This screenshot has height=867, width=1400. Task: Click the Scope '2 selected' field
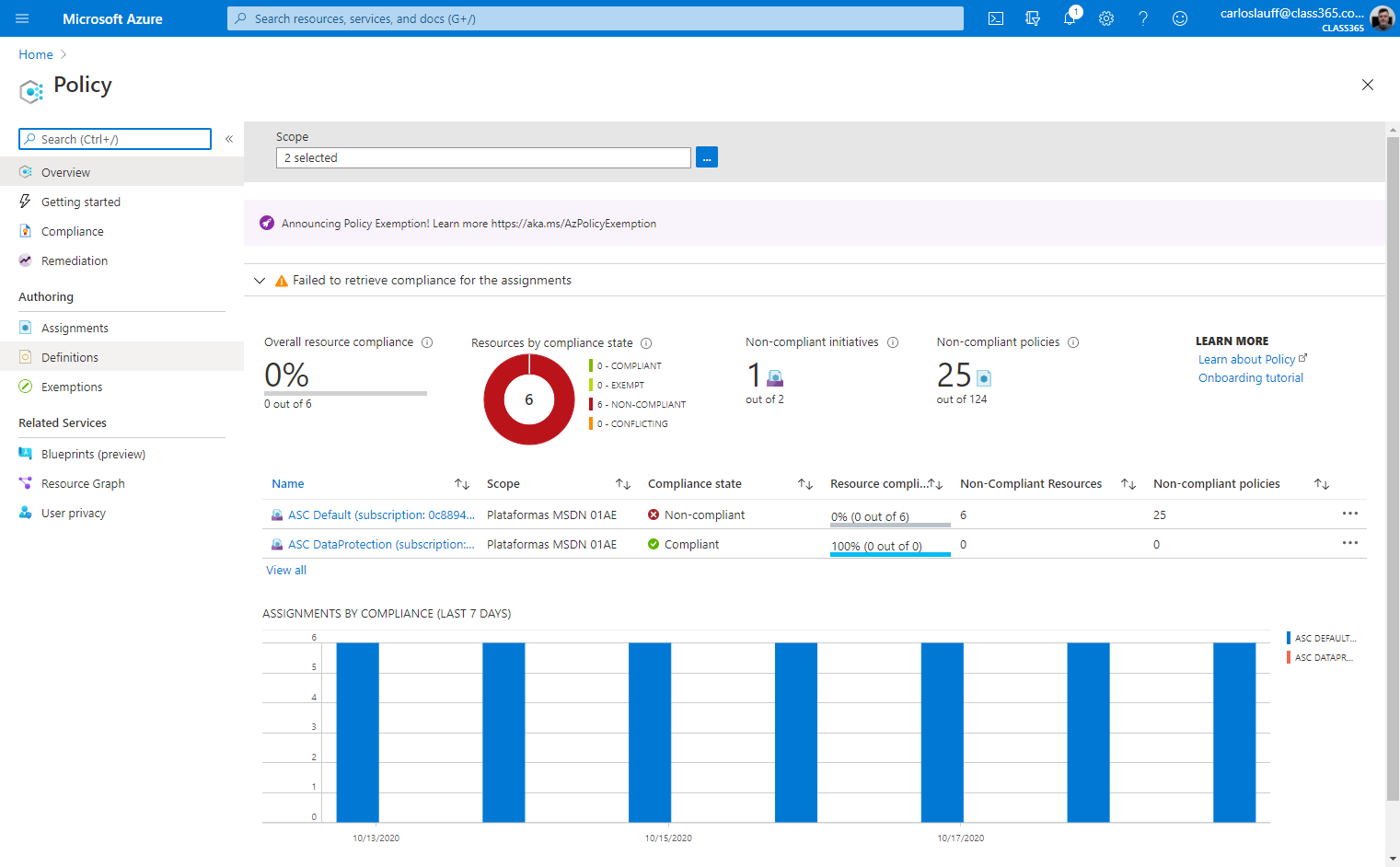point(483,157)
